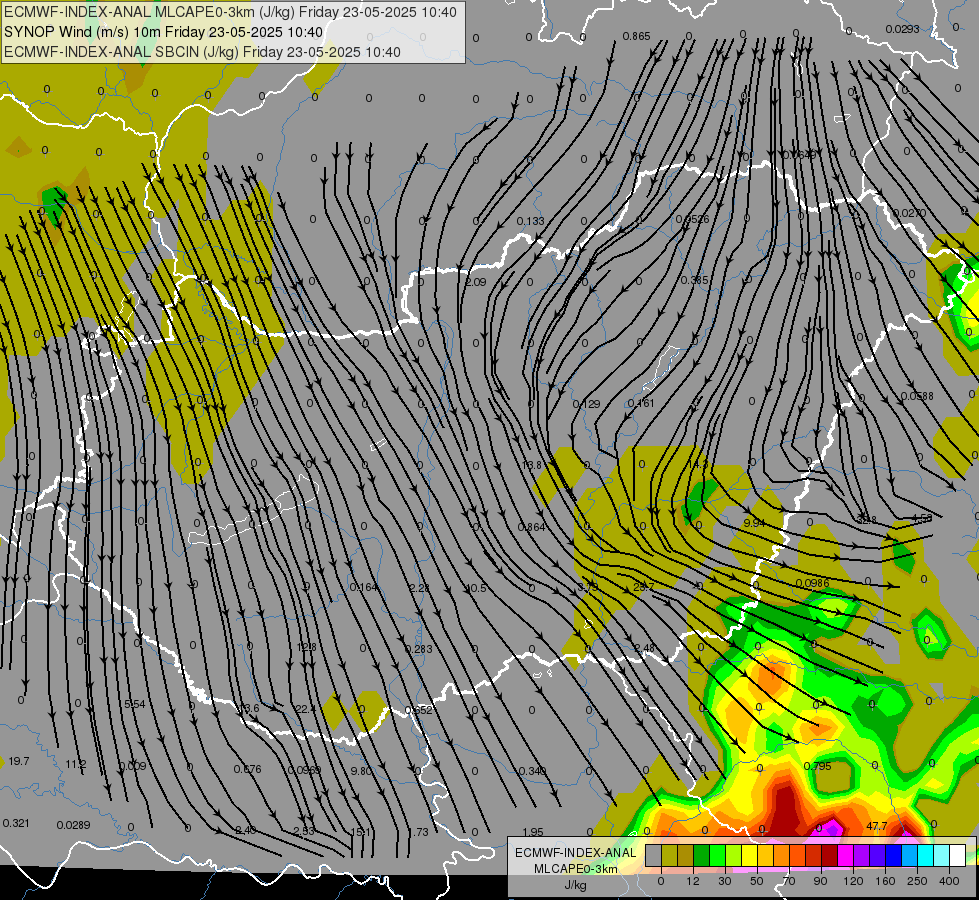Click the legend tick value 30
Viewport: 979px width, 900px height.
pos(725,881)
